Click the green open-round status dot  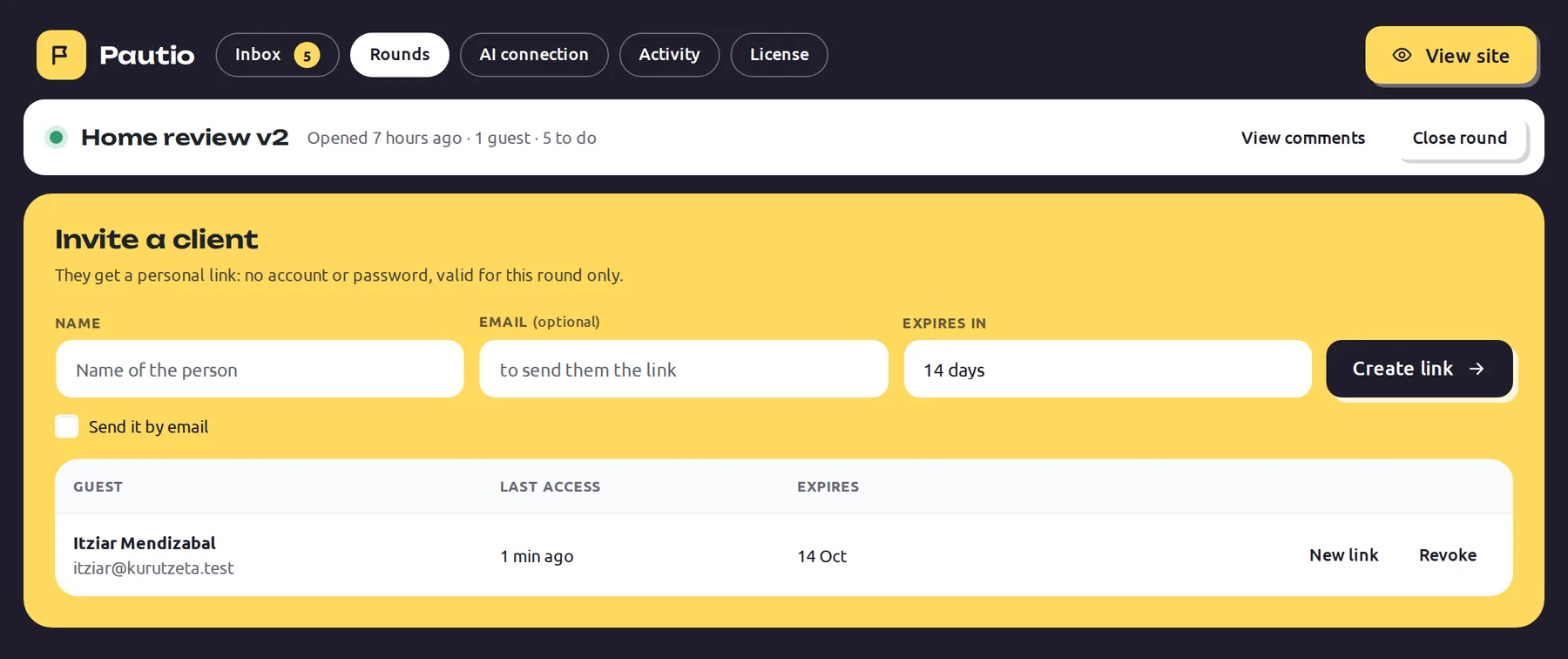point(57,137)
